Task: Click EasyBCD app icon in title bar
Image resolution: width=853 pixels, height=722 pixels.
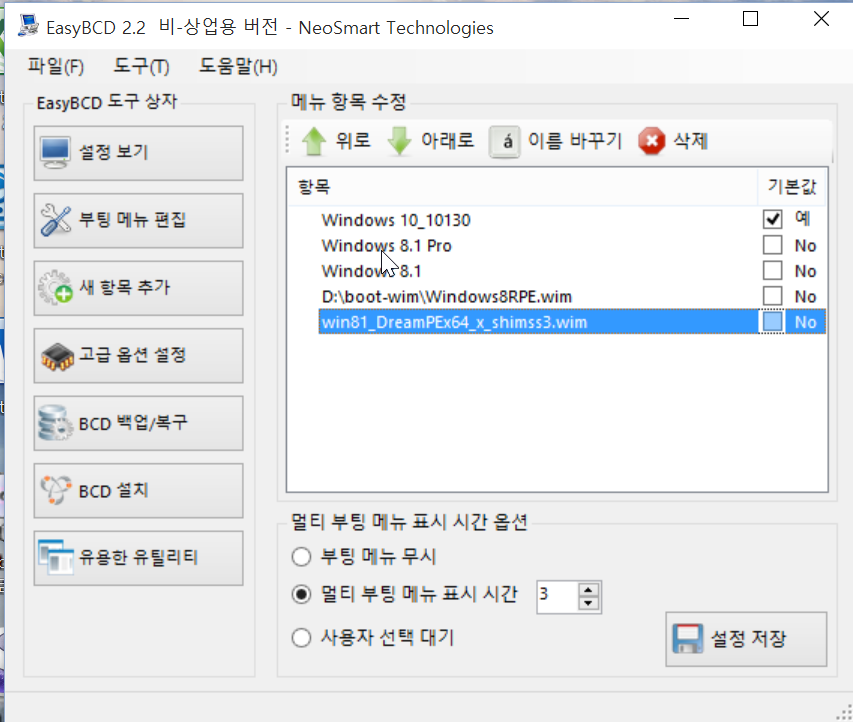Action: tap(28, 26)
